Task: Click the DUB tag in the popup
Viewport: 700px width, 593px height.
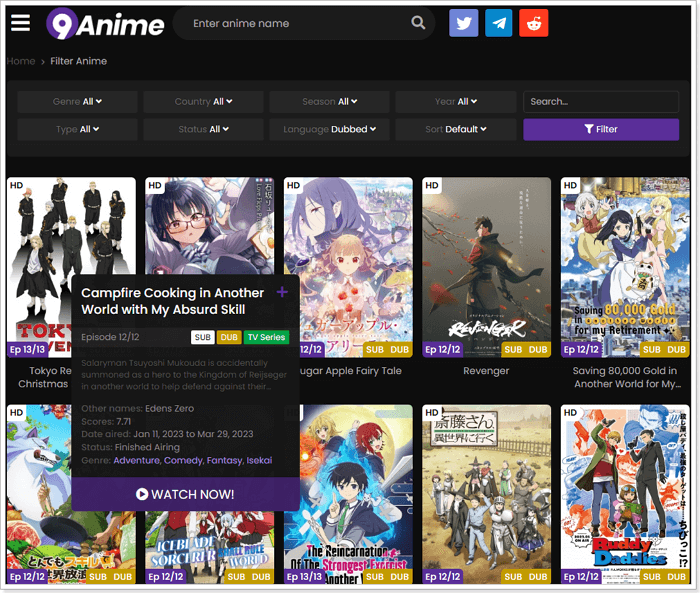Action: point(229,337)
